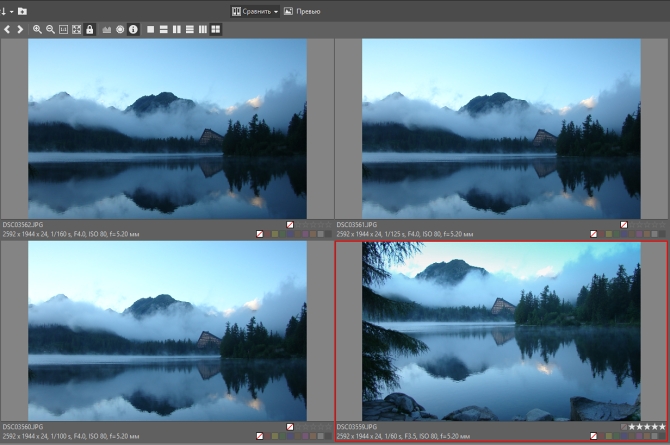
Task: Click the new folder button
Action: pos(22,11)
